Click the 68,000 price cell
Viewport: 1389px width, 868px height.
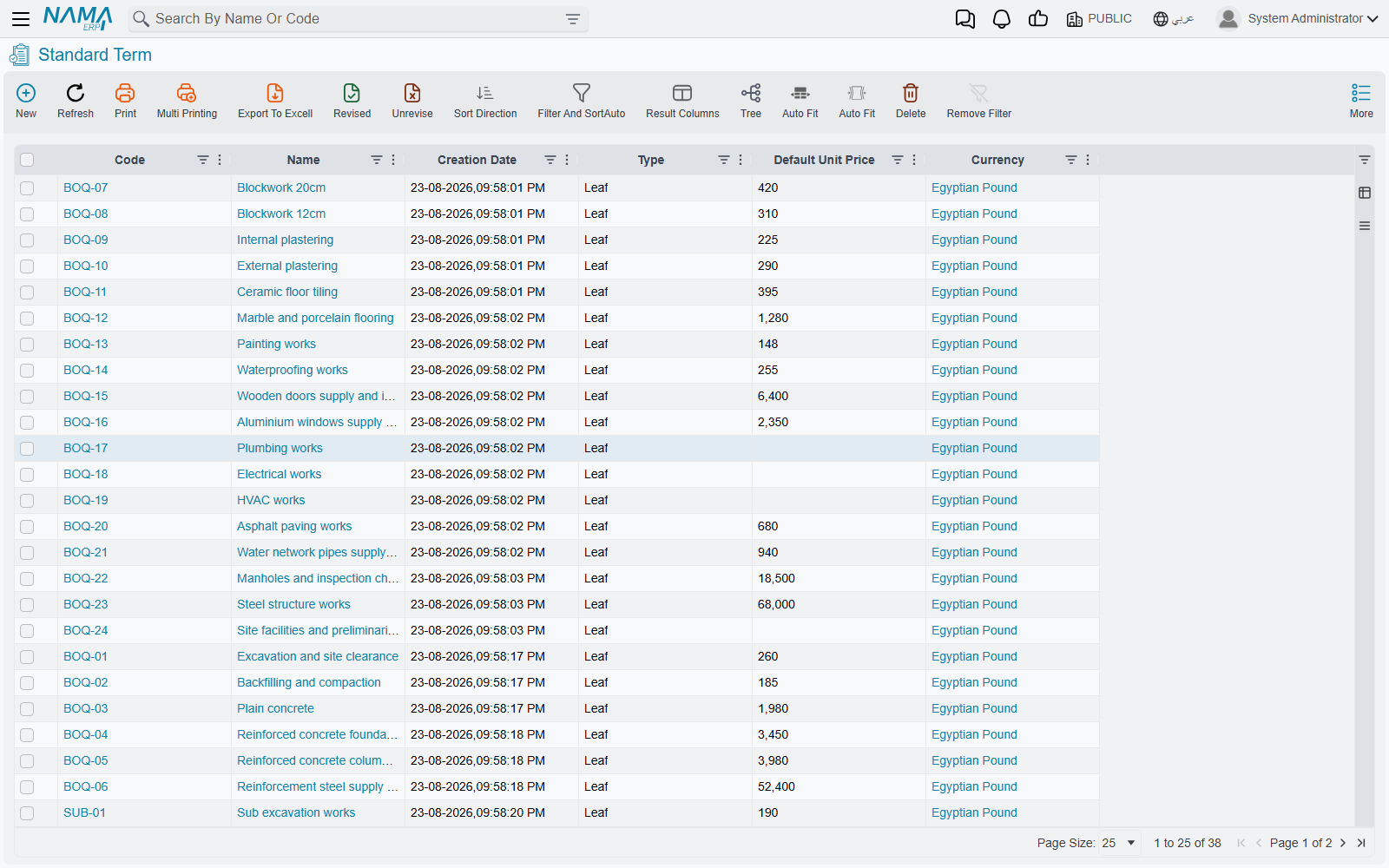tap(839, 604)
